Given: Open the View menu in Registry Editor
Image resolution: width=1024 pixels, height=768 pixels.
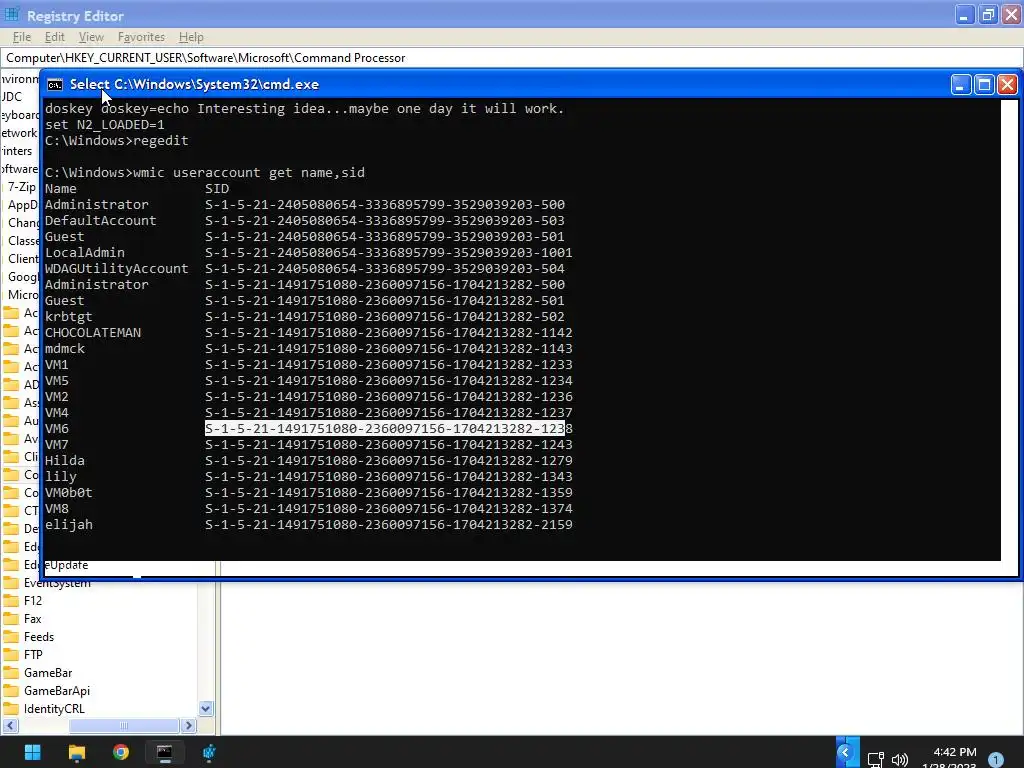Looking at the screenshot, I should coord(91,37).
